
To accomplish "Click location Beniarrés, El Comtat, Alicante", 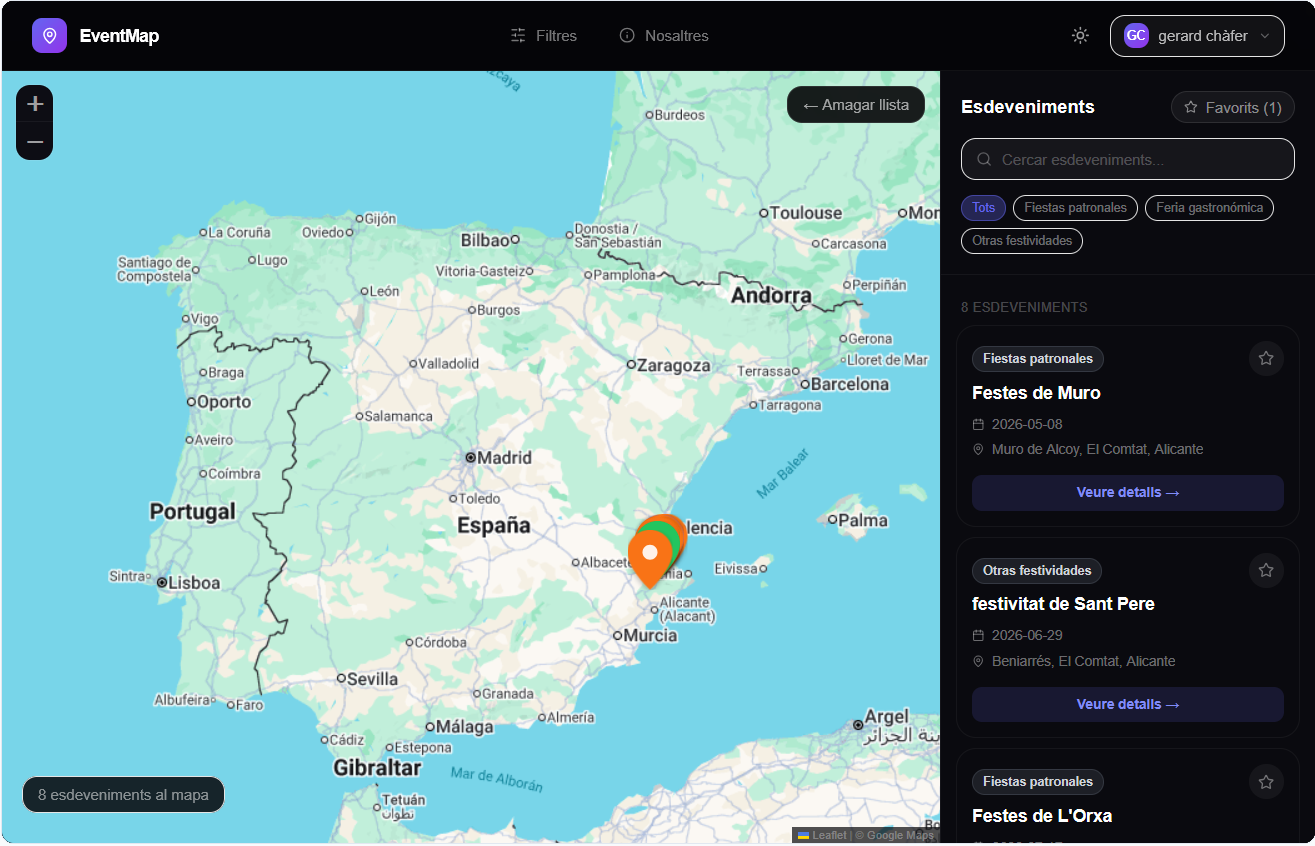I will (x=1083, y=662).
